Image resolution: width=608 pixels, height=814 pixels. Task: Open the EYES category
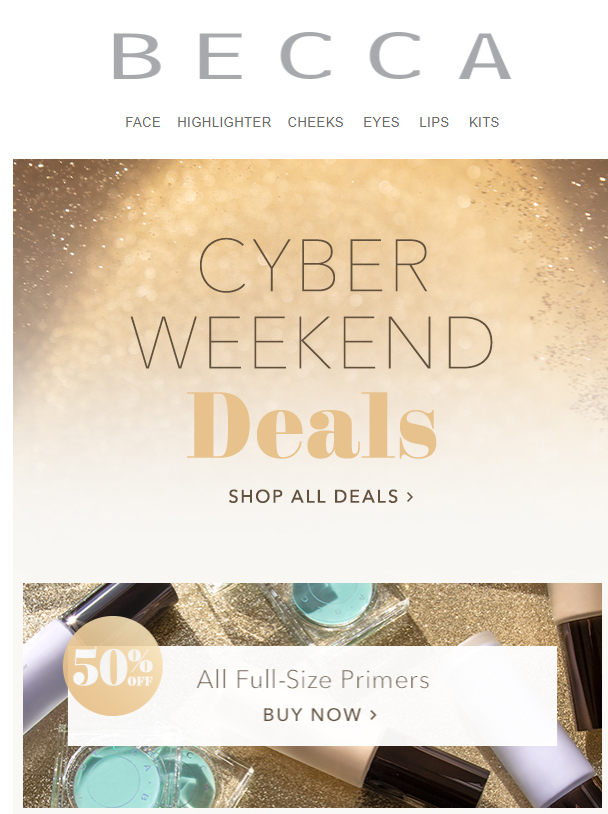(x=381, y=122)
